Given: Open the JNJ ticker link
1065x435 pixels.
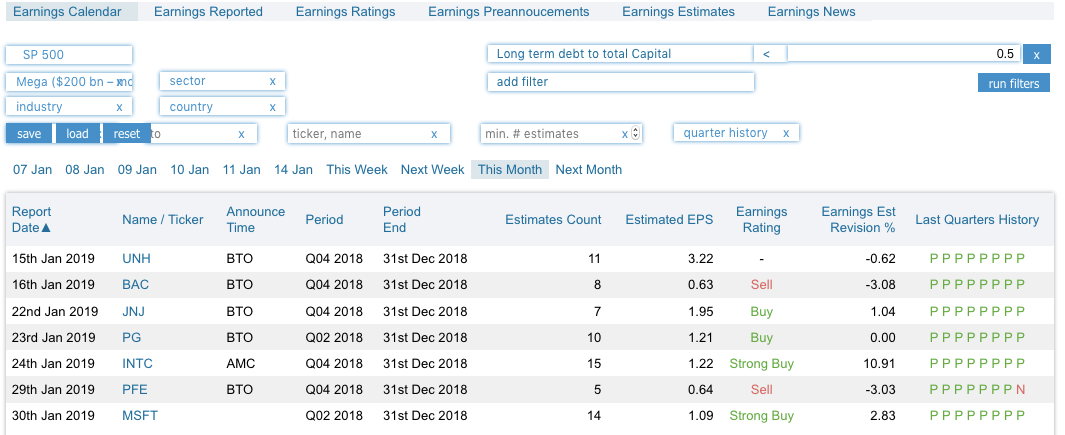Looking at the screenshot, I should 133,311.
